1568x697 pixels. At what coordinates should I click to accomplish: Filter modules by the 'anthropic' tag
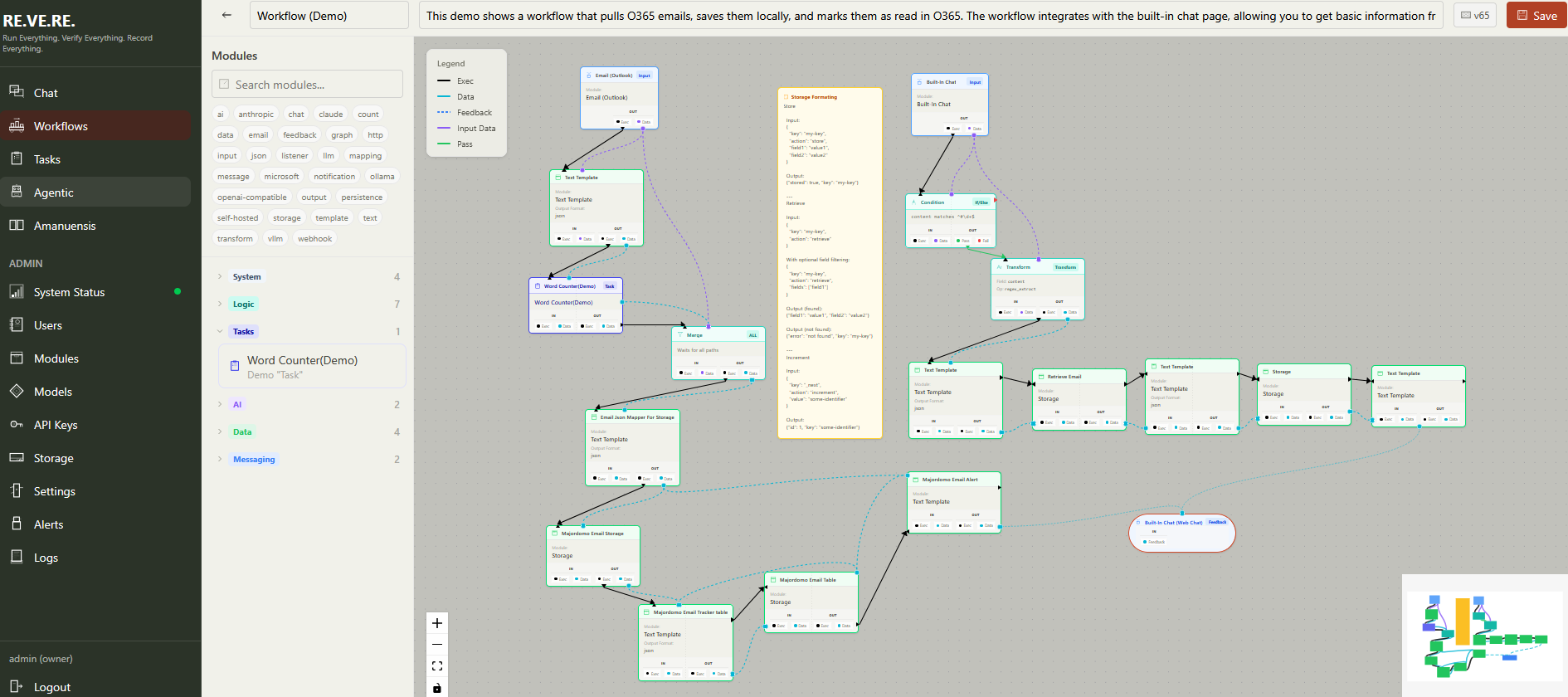click(x=256, y=115)
